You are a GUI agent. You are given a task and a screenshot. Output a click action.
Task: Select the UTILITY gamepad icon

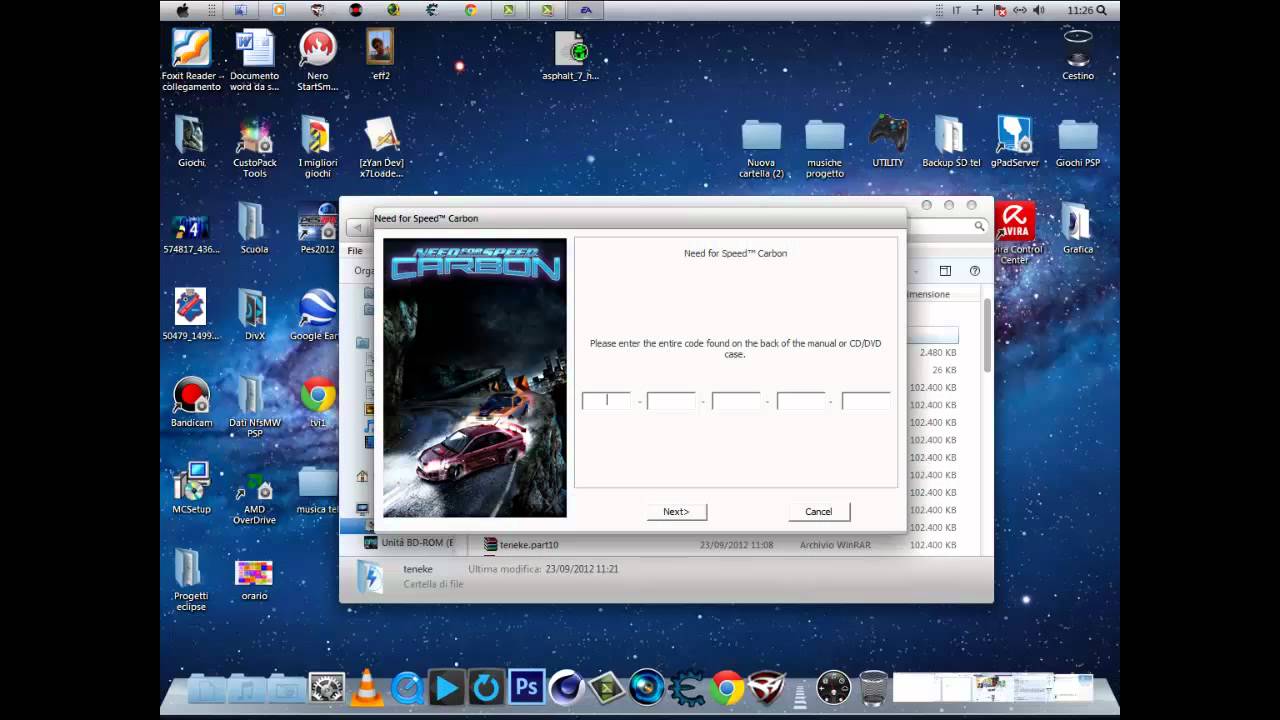click(x=888, y=141)
